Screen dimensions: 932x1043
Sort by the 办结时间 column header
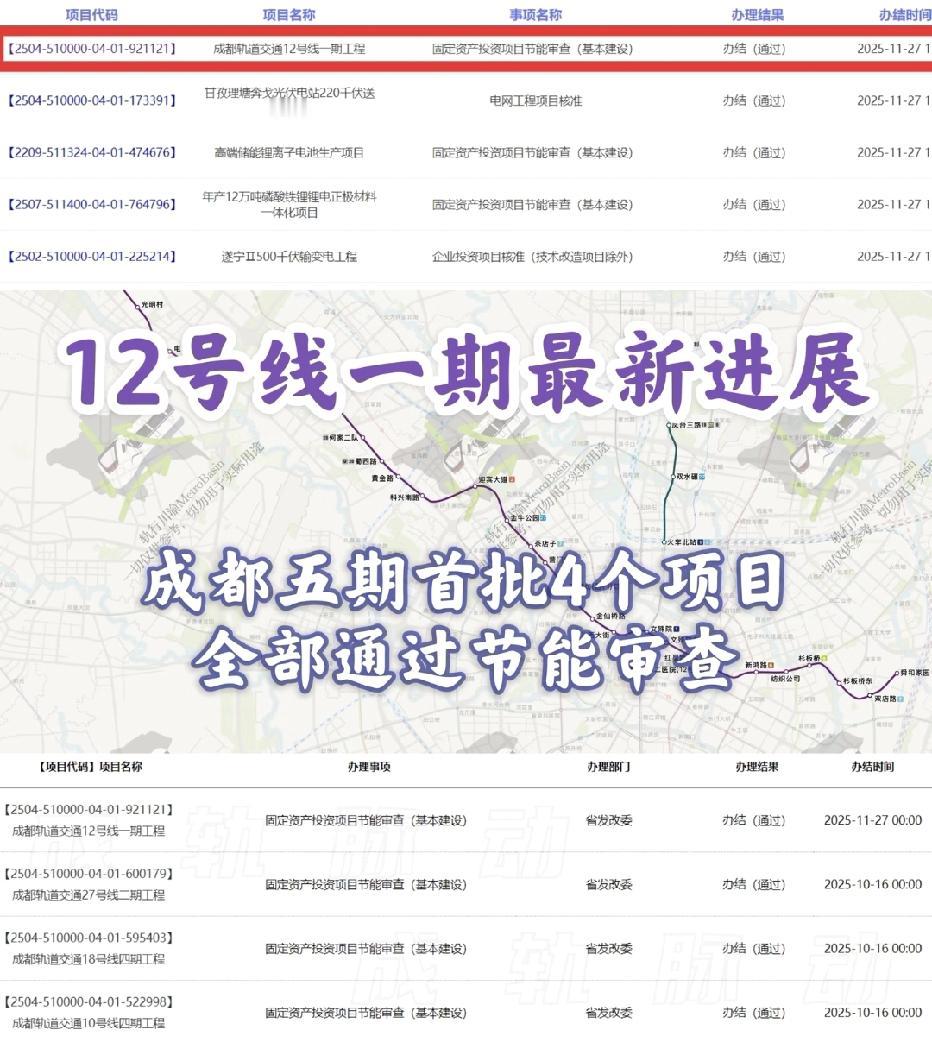(x=898, y=14)
